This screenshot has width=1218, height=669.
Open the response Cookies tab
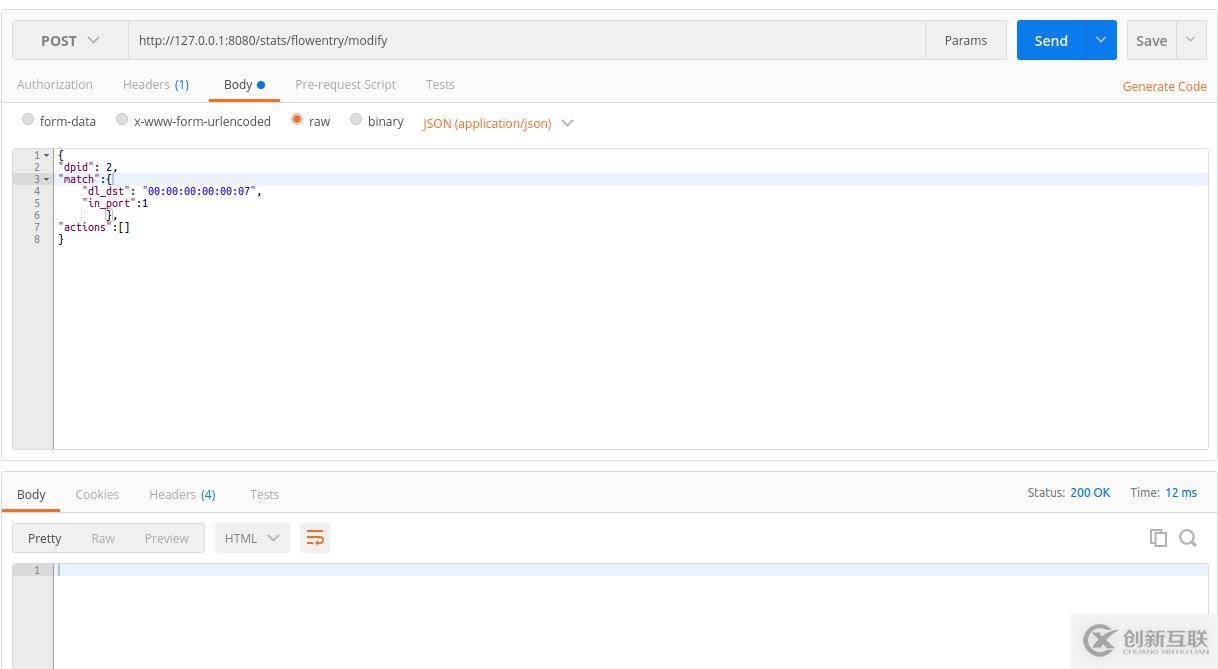[97, 494]
